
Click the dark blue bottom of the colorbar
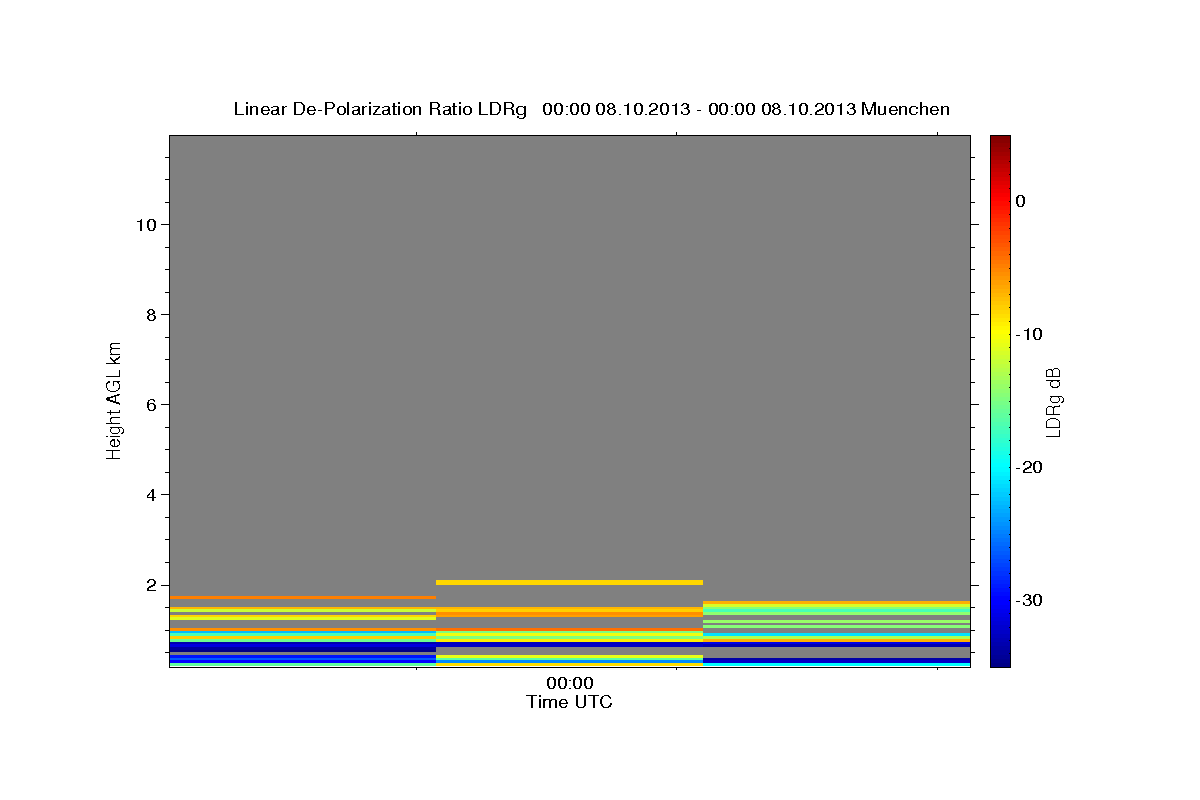(x=1000, y=655)
